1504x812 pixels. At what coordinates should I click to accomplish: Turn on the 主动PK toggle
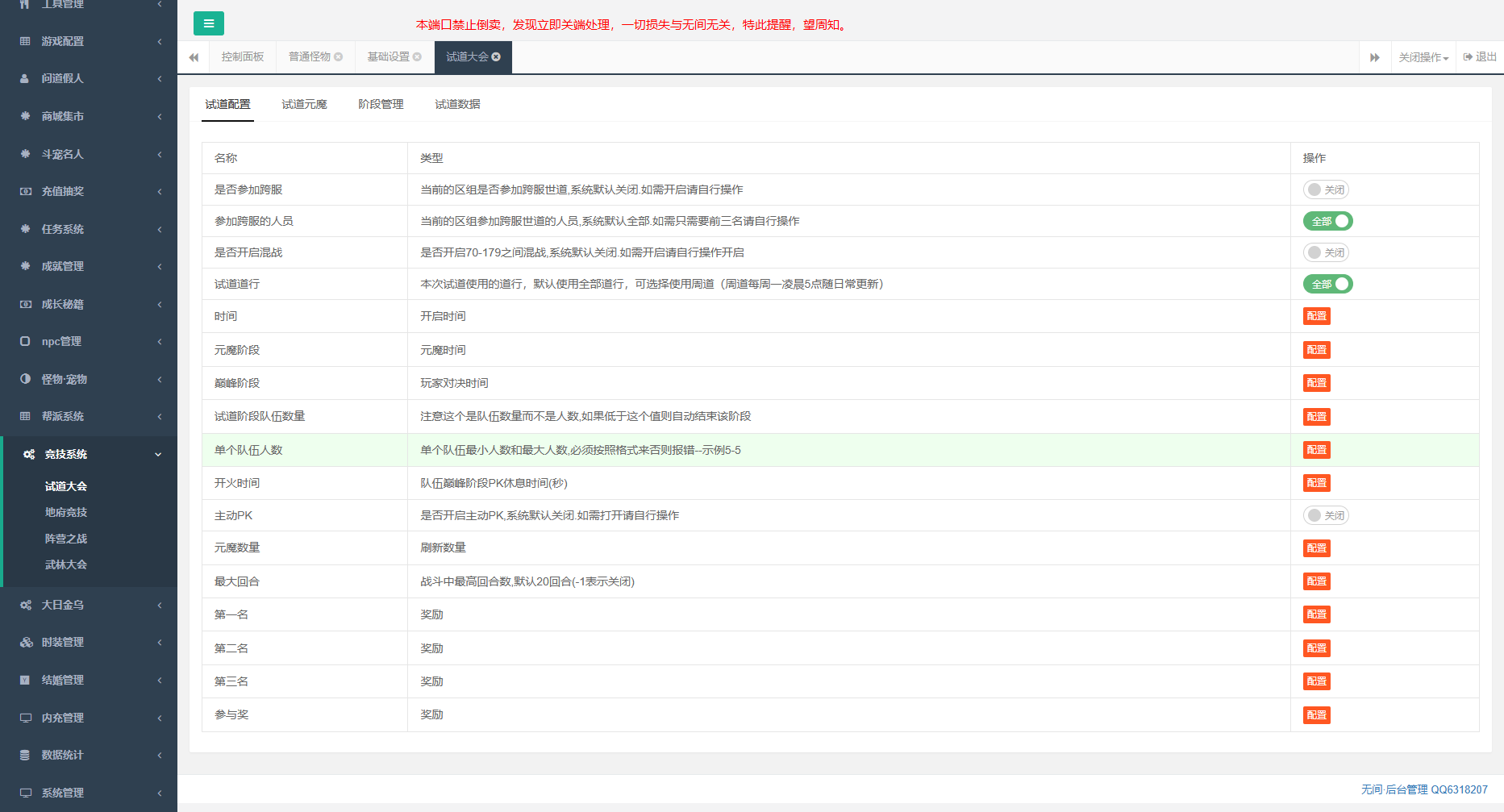pos(1326,515)
